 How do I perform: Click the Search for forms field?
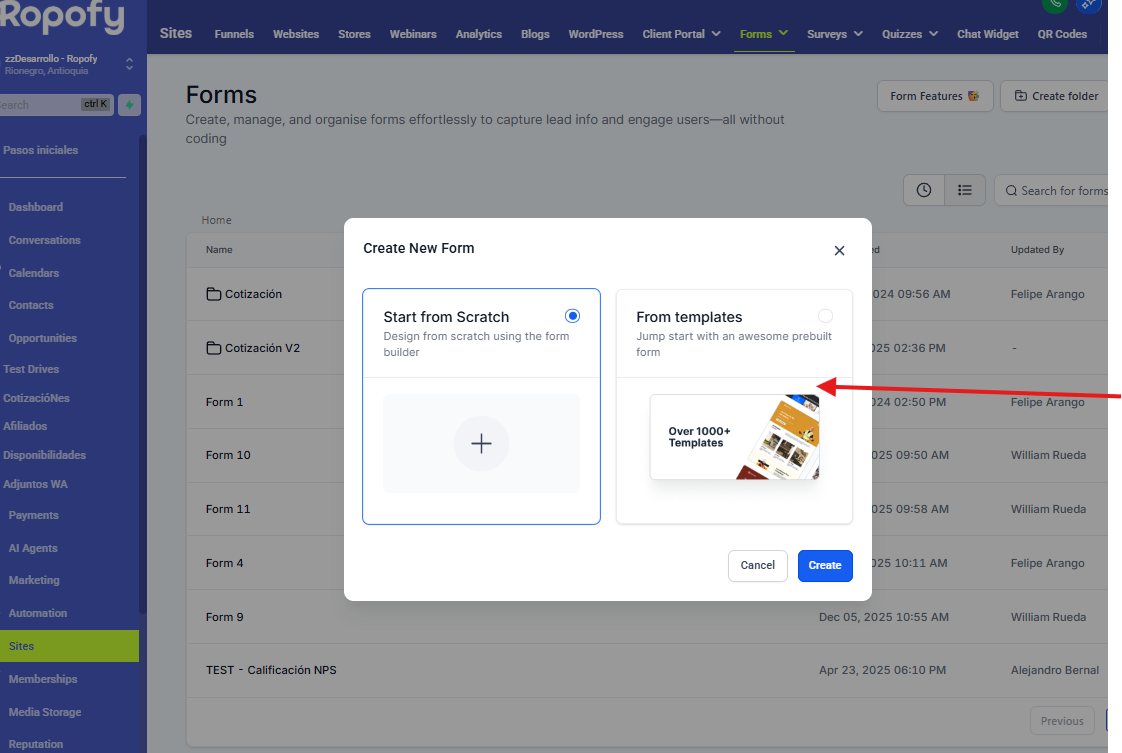coord(1062,191)
